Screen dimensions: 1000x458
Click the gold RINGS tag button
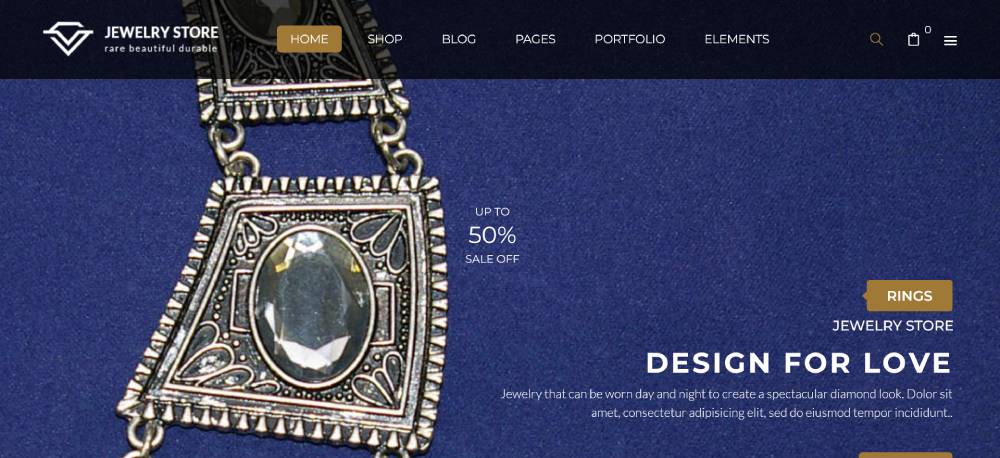tap(909, 296)
